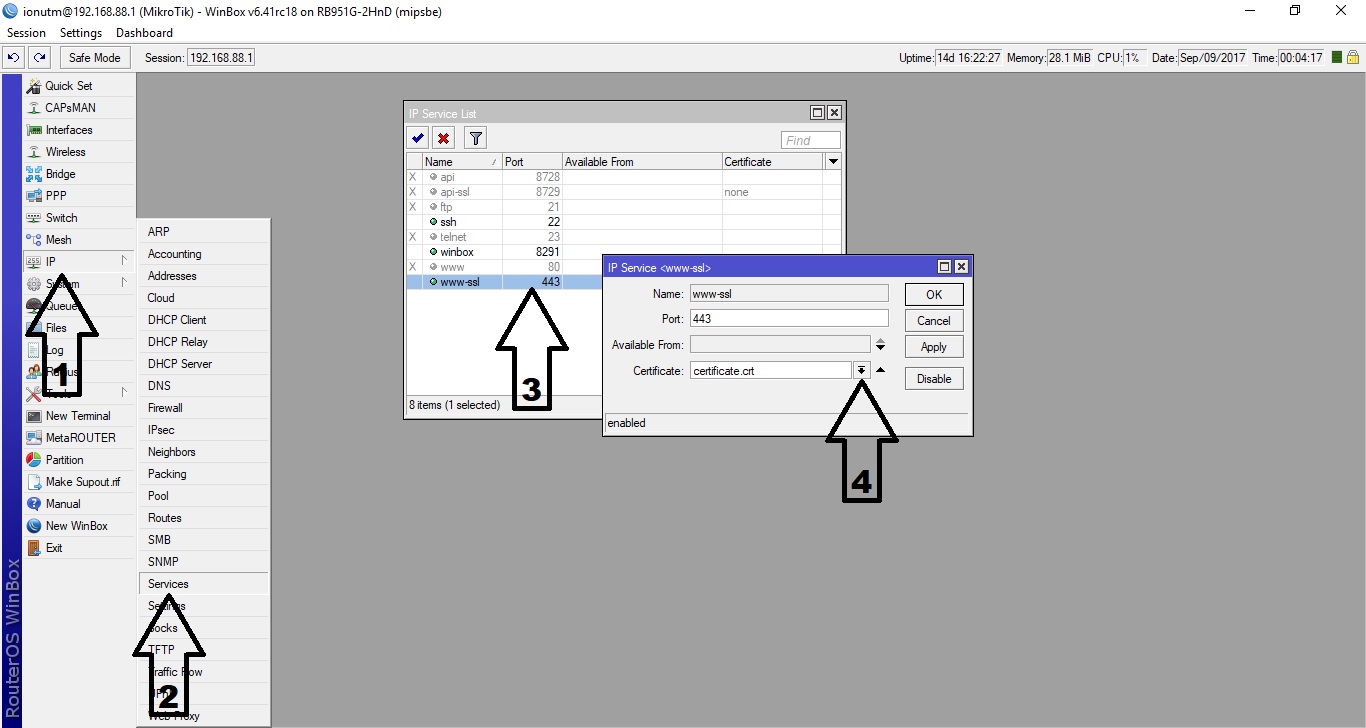
Task: Click the red X disable icon
Action: point(443,139)
